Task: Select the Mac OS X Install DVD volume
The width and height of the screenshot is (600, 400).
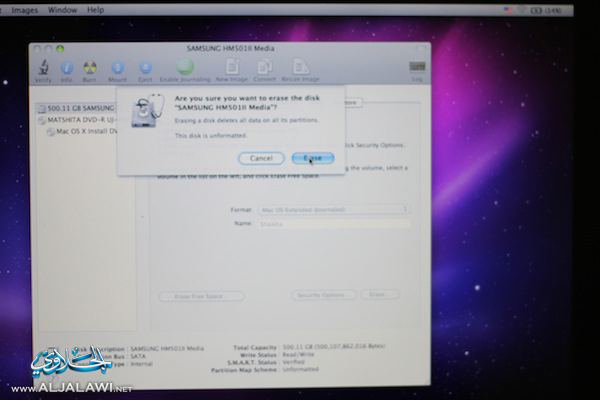Action: [x=82, y=131]
